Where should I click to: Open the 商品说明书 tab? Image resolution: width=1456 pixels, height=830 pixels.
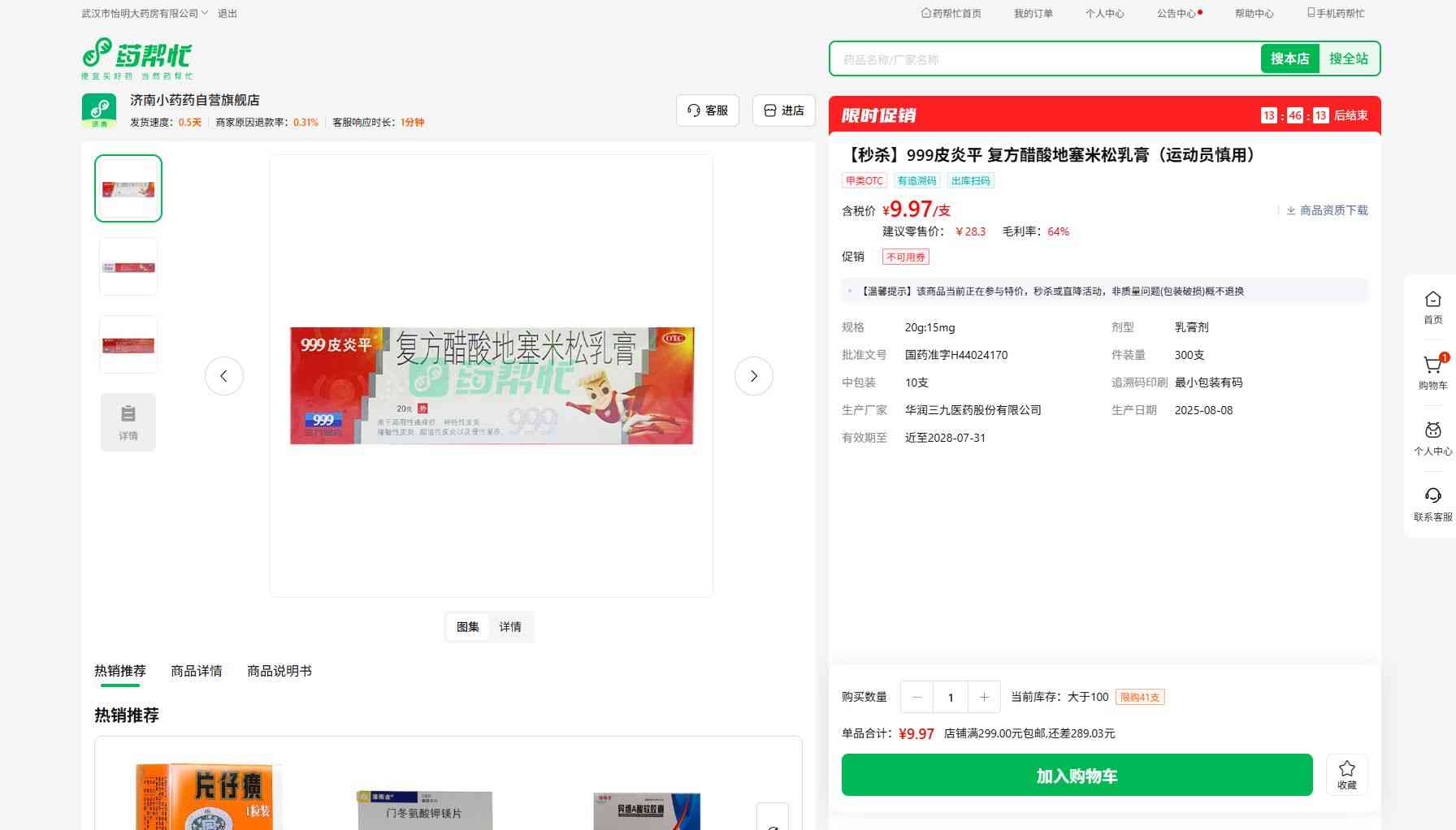(x=279, y=671)
